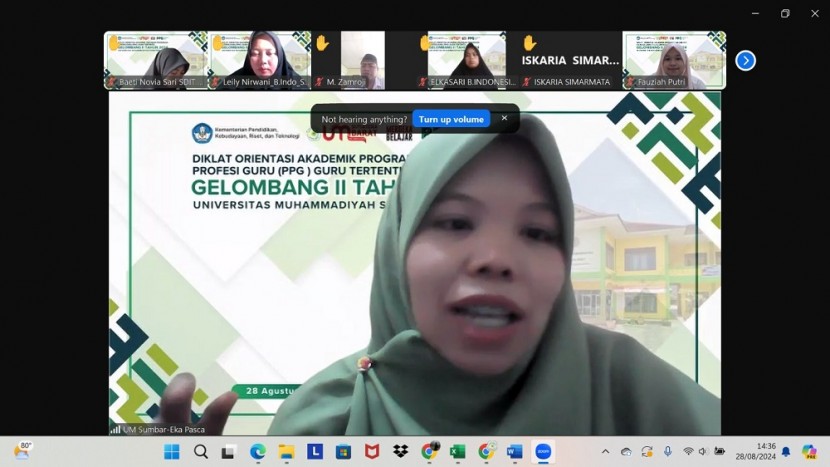Open the blue L app on taskbar

pos(315,452)
